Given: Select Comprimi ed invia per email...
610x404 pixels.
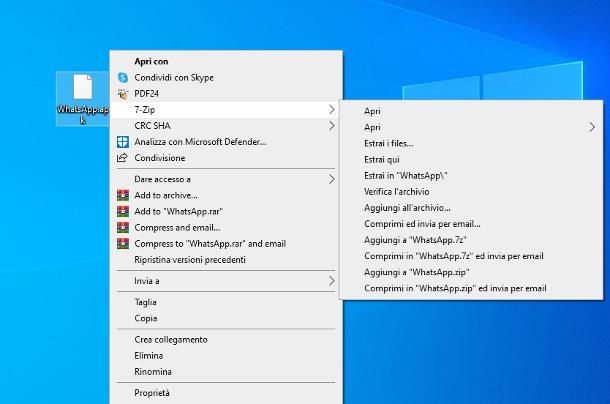Looking at the screenshot, I should pos(471,224).
